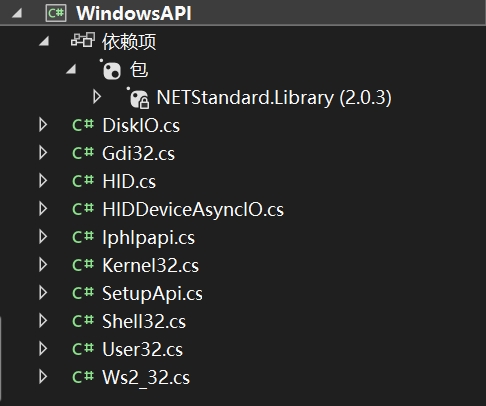Select the Shell32.cs file
486x406 pixels.
tap(144, 322)
